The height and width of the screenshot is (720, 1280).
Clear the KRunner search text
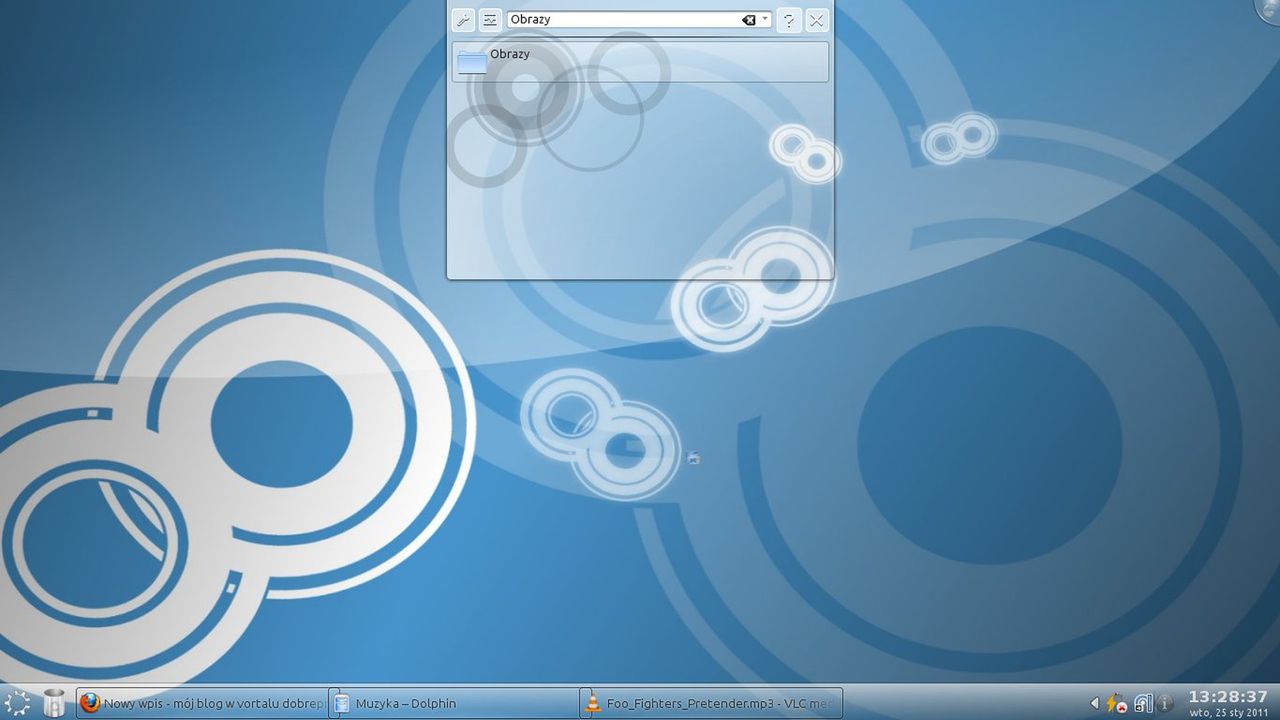(x=748, y=20)
